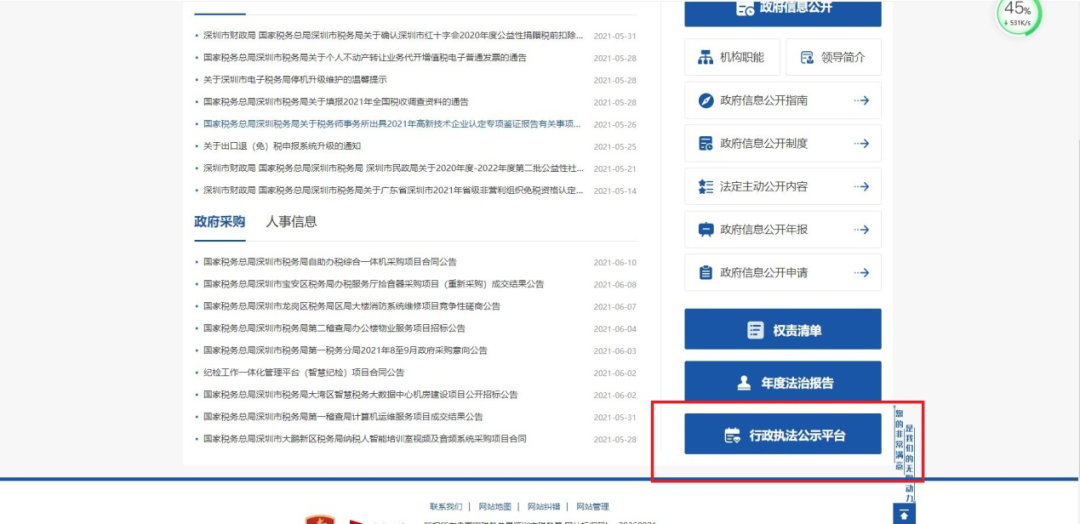Open 纪检工作一体化管理平台（智慧纪检）项目合同公告
Image resolution: width=1080 pixels, height=524 pixels.
(304, 373)
